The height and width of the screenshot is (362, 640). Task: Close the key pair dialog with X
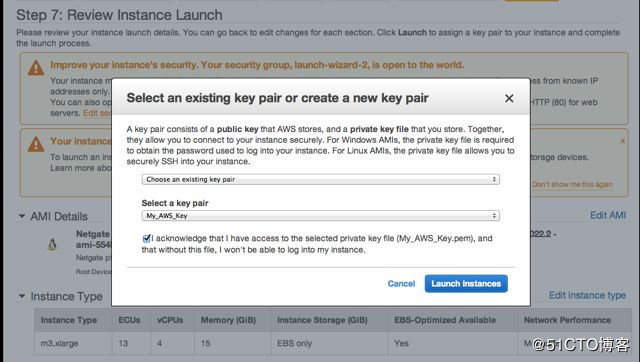click(509, 98)
